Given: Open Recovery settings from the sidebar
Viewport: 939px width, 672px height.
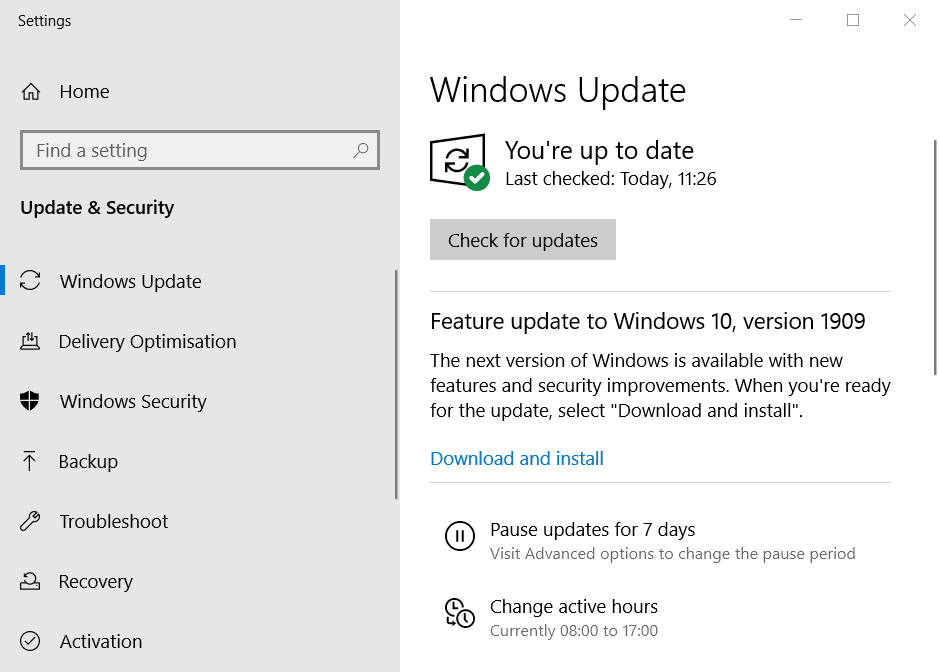Looking at the screenshot, I should 97,581.
